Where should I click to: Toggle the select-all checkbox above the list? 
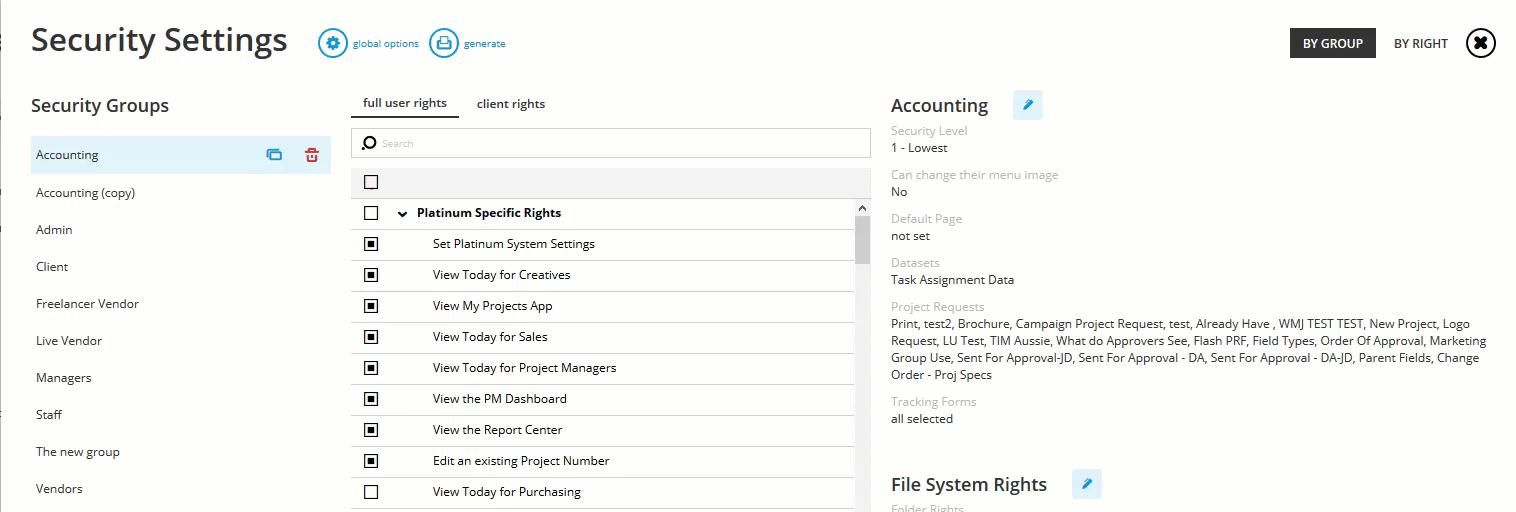coord(371,182)
